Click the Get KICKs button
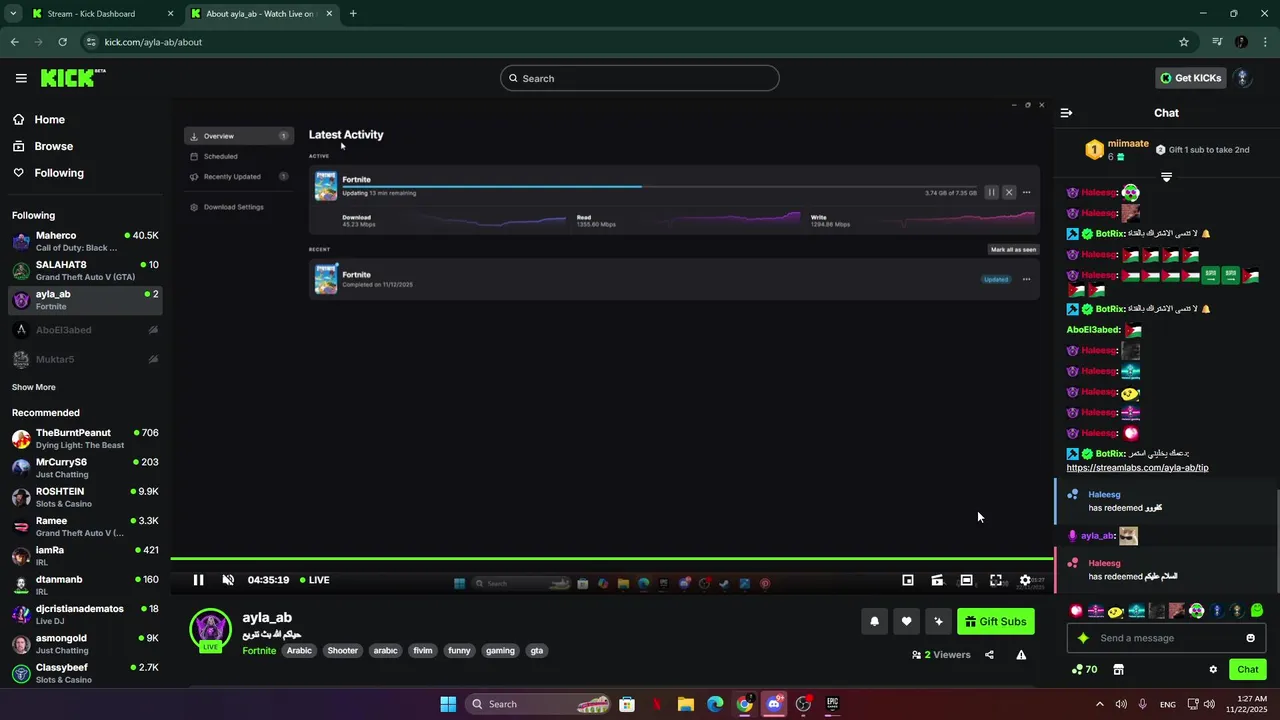The height and width of the screenshot is (720, 1280). 1190,78
